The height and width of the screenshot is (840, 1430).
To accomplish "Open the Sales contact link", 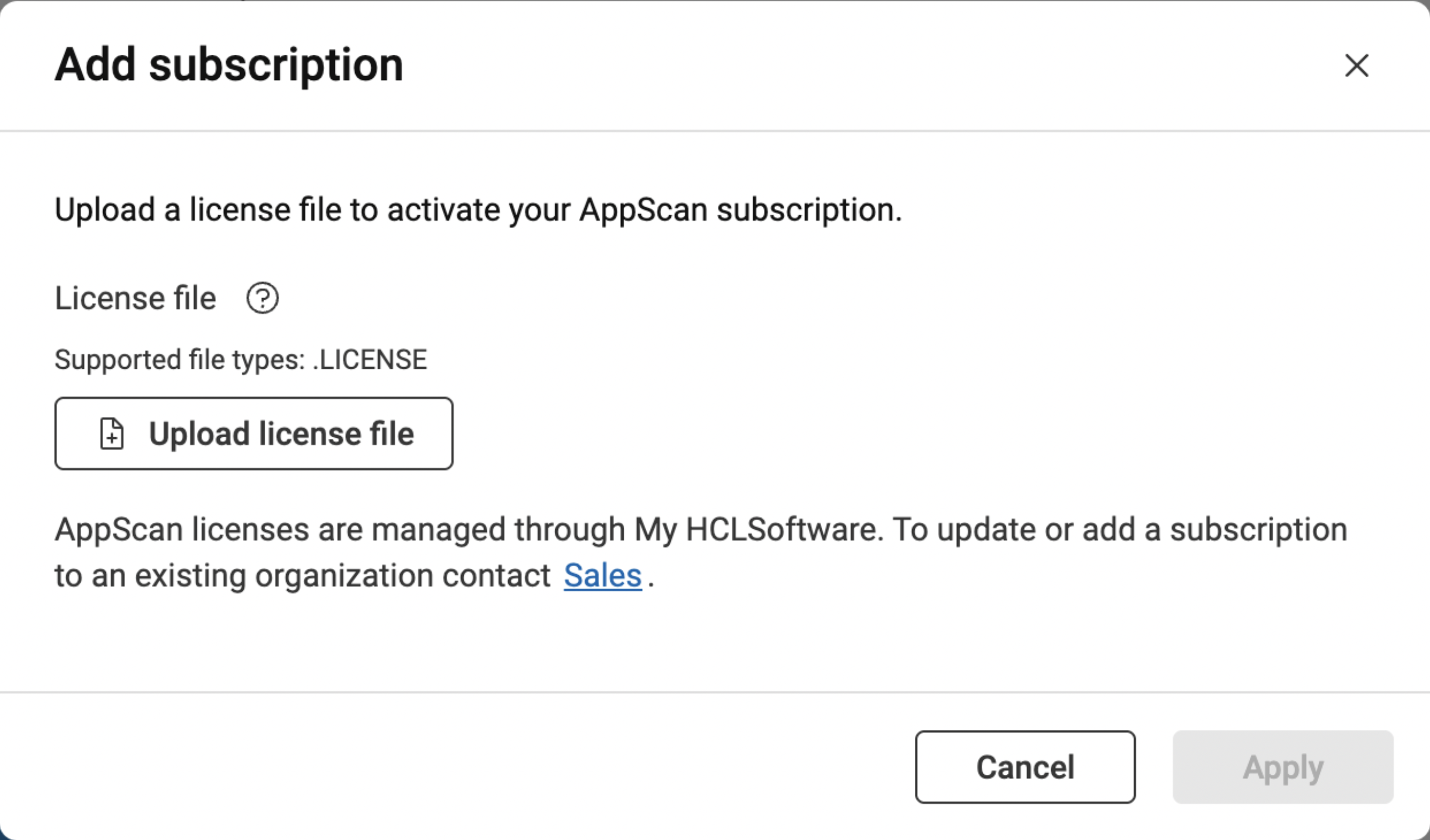I will (602, 576).
